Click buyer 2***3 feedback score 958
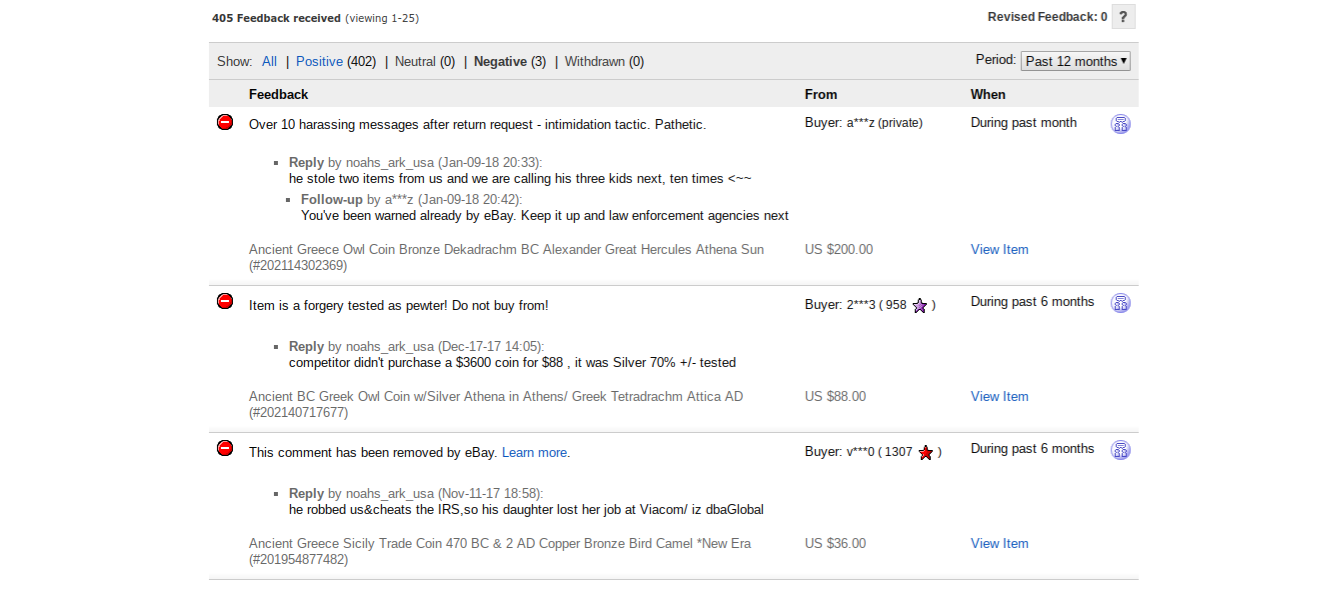Screen dimensions: 1319x597 point(896,305)
